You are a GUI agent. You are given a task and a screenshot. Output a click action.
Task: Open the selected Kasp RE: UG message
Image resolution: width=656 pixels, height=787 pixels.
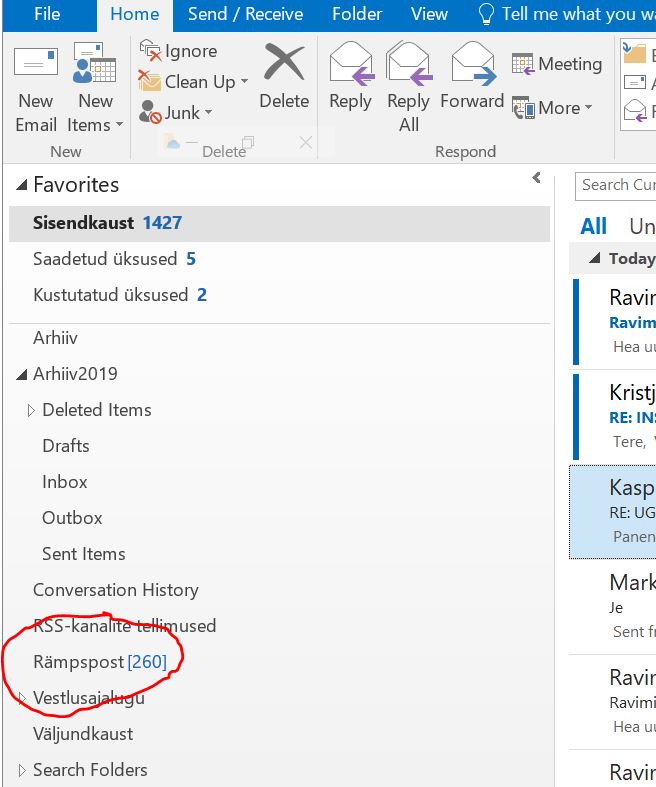613,512
